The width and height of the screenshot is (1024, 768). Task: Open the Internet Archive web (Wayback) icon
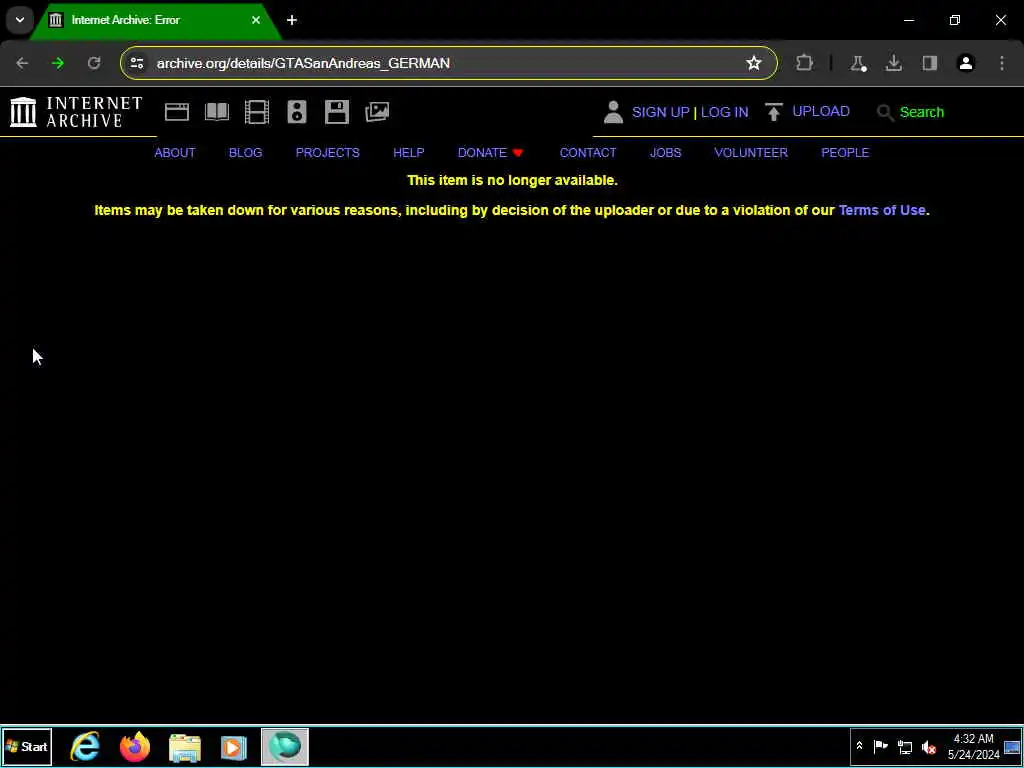tap(177, 112)
